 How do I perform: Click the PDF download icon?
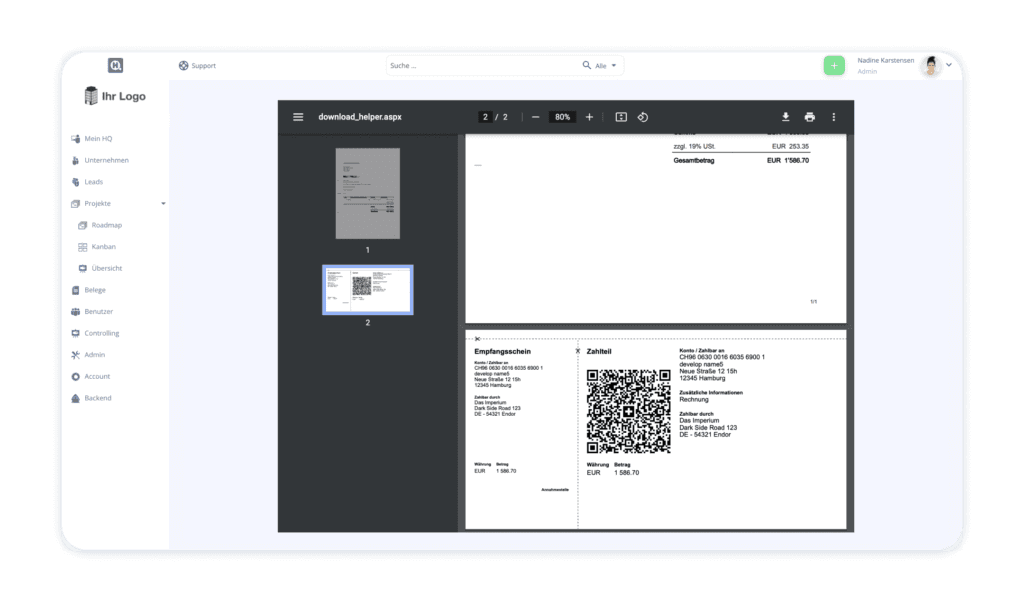click(x=786, y=117)
